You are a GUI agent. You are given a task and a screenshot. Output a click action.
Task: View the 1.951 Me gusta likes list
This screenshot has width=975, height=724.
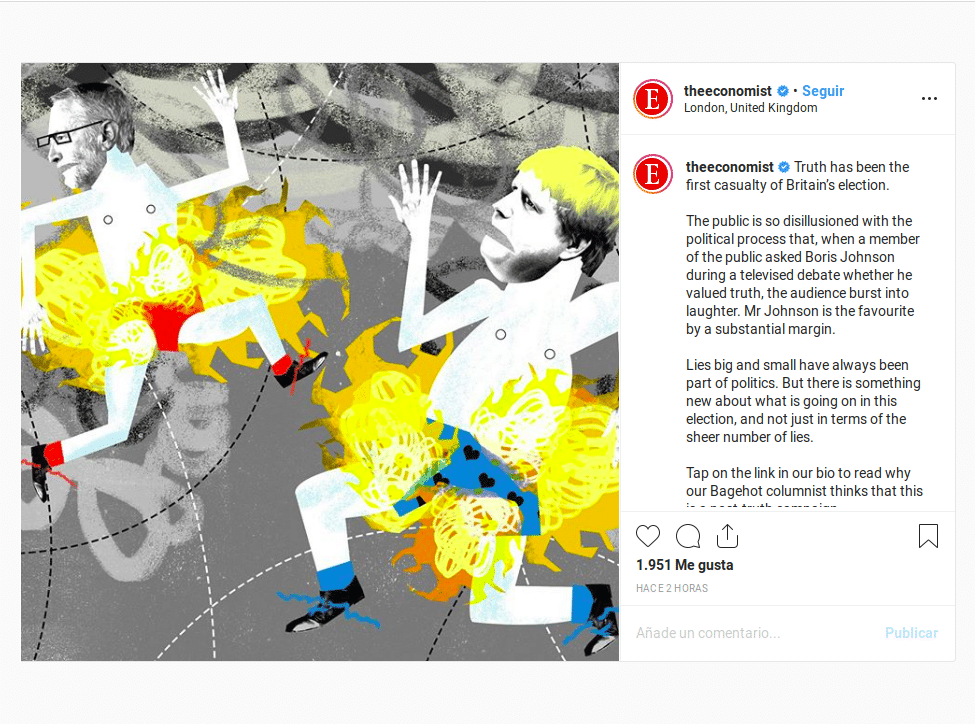(x=685, y=565)
